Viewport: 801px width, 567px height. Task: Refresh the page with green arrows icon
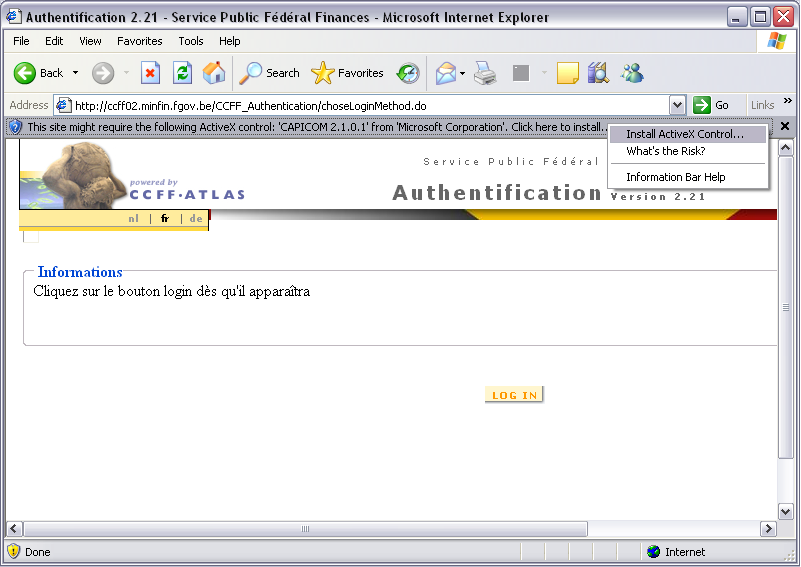point(182,73)
